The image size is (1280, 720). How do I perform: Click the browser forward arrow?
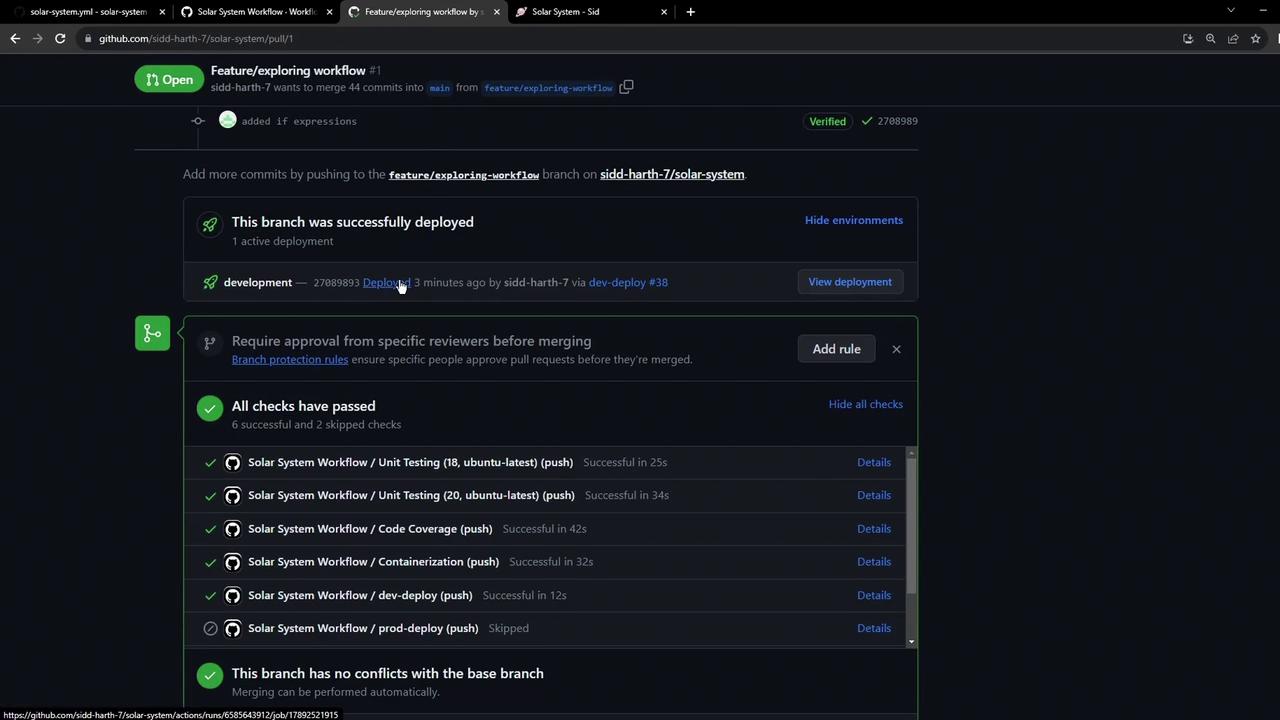[38, 38]
